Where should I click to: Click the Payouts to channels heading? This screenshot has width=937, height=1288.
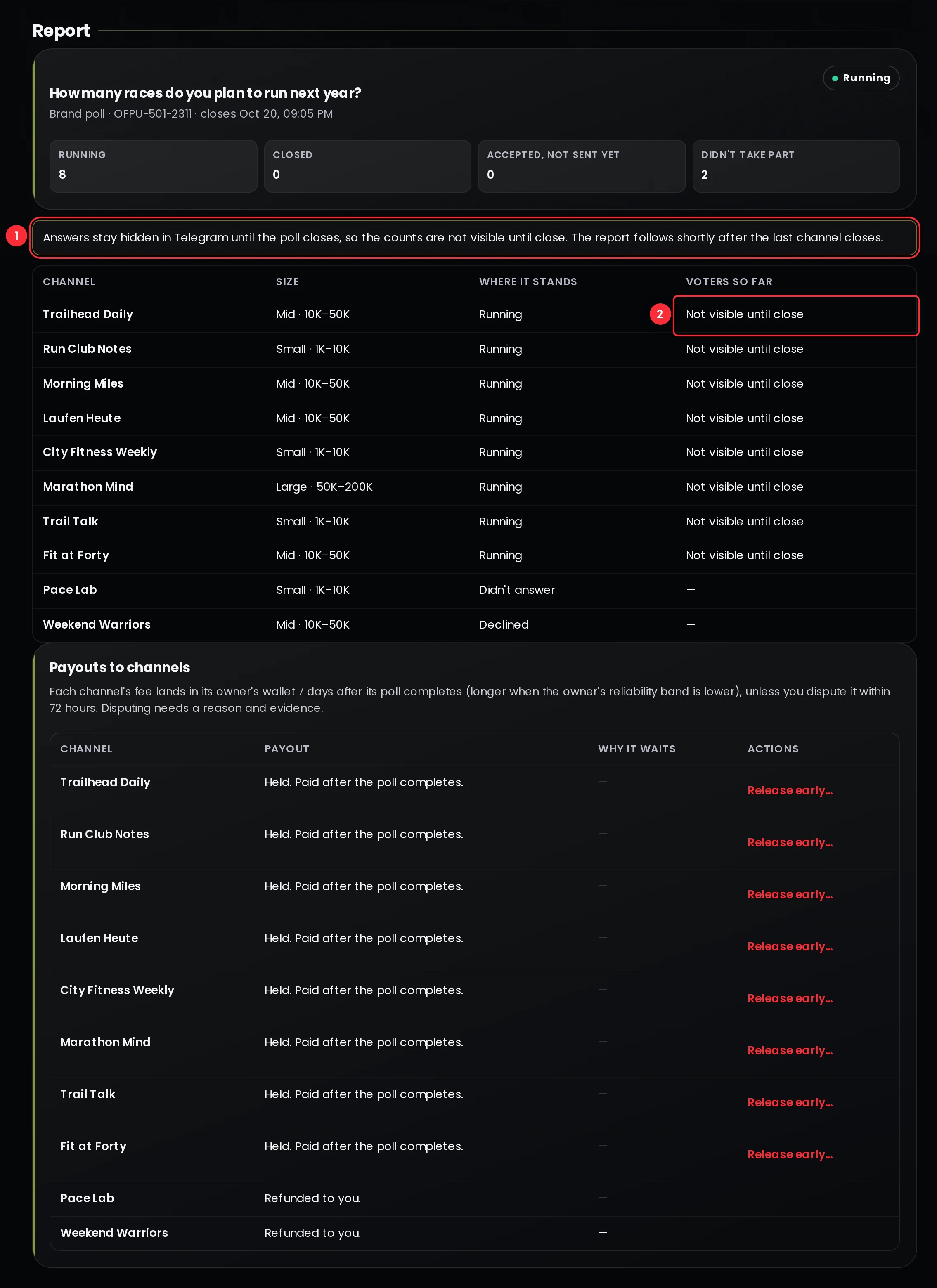pos(120,668)
